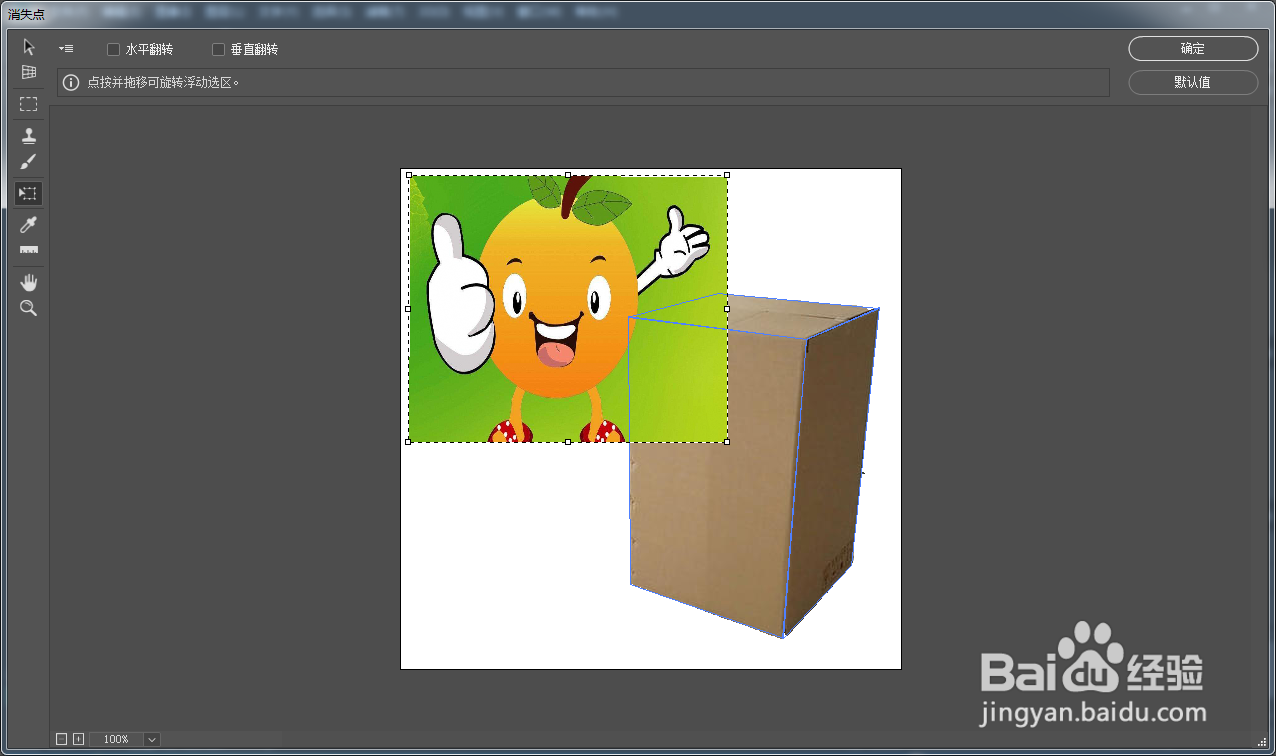This screenshot has width=1276, height=756.
Task: Click the 100% zoom value field
Action: click(x=117, y=739)
